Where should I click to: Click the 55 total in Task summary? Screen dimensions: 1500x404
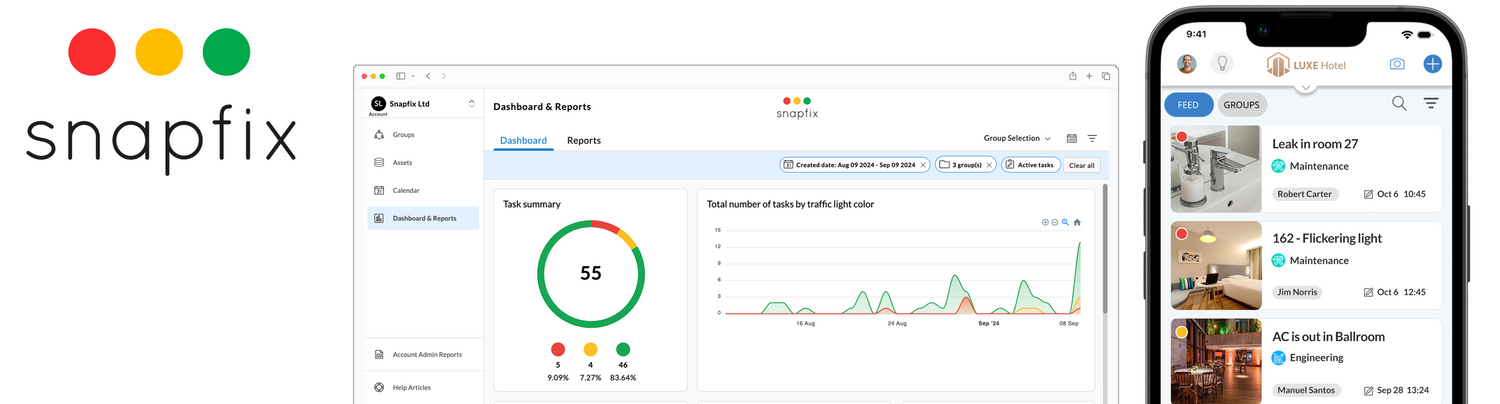click(591, 273)
